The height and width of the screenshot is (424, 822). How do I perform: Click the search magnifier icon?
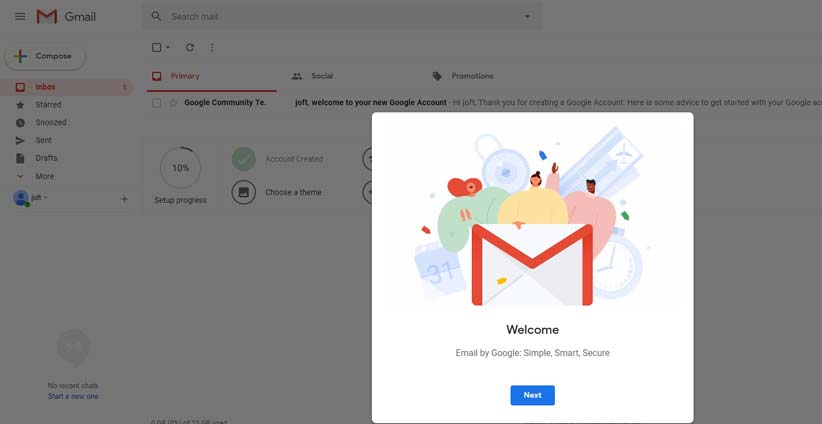[x=156, y=17]
